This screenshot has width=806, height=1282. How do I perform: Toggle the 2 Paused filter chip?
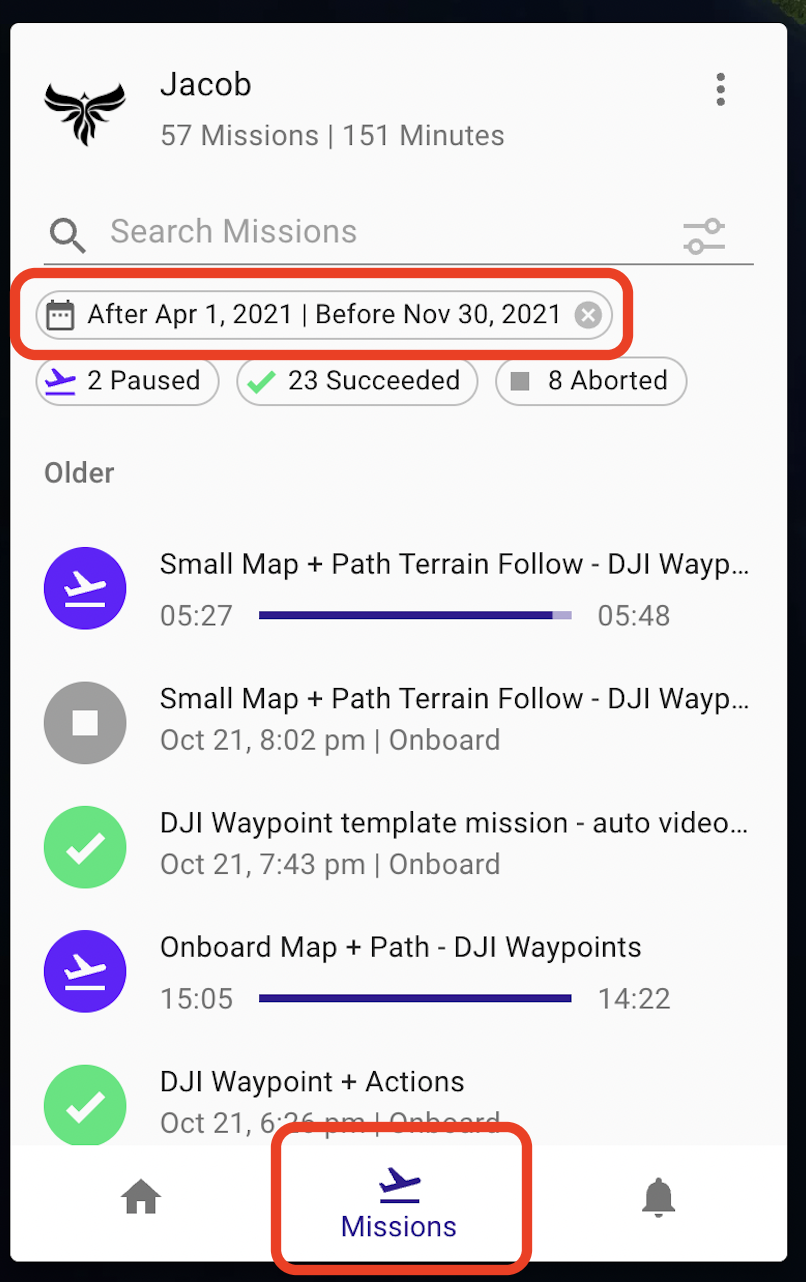coord(127,381)
